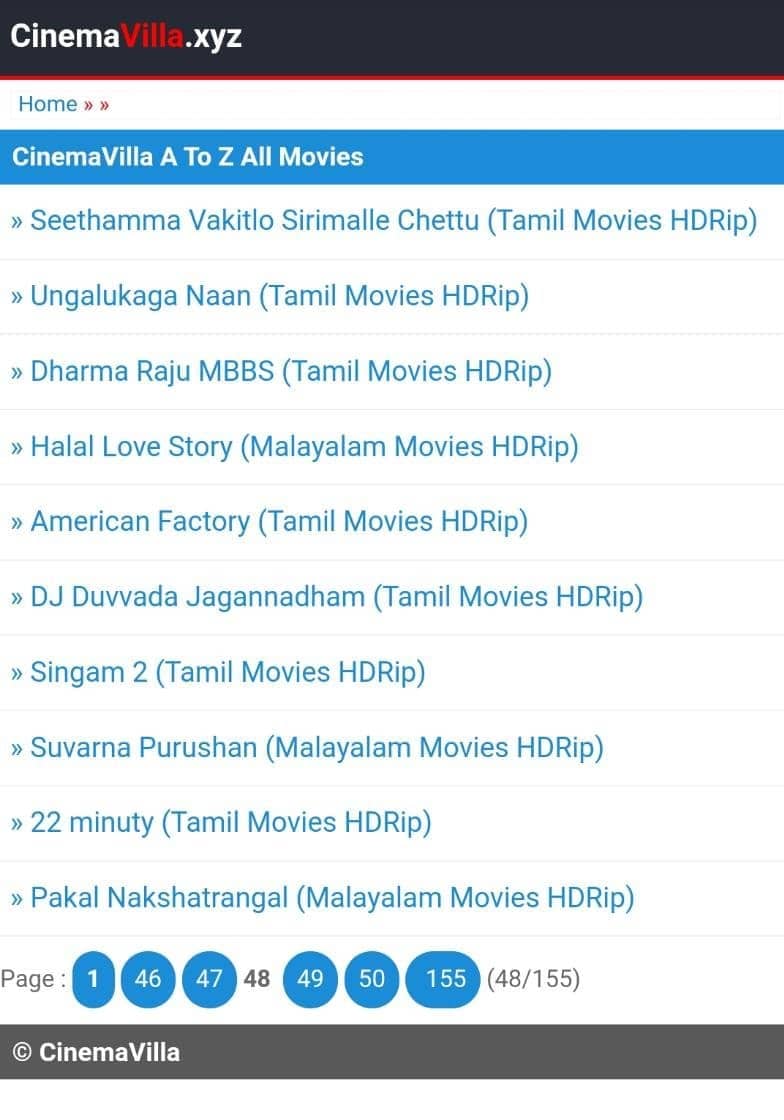Viewport: 784px width, 1120px height.
Task: Click the CinemaVilla A To Z All Movies header
Action: pos(392,157)
